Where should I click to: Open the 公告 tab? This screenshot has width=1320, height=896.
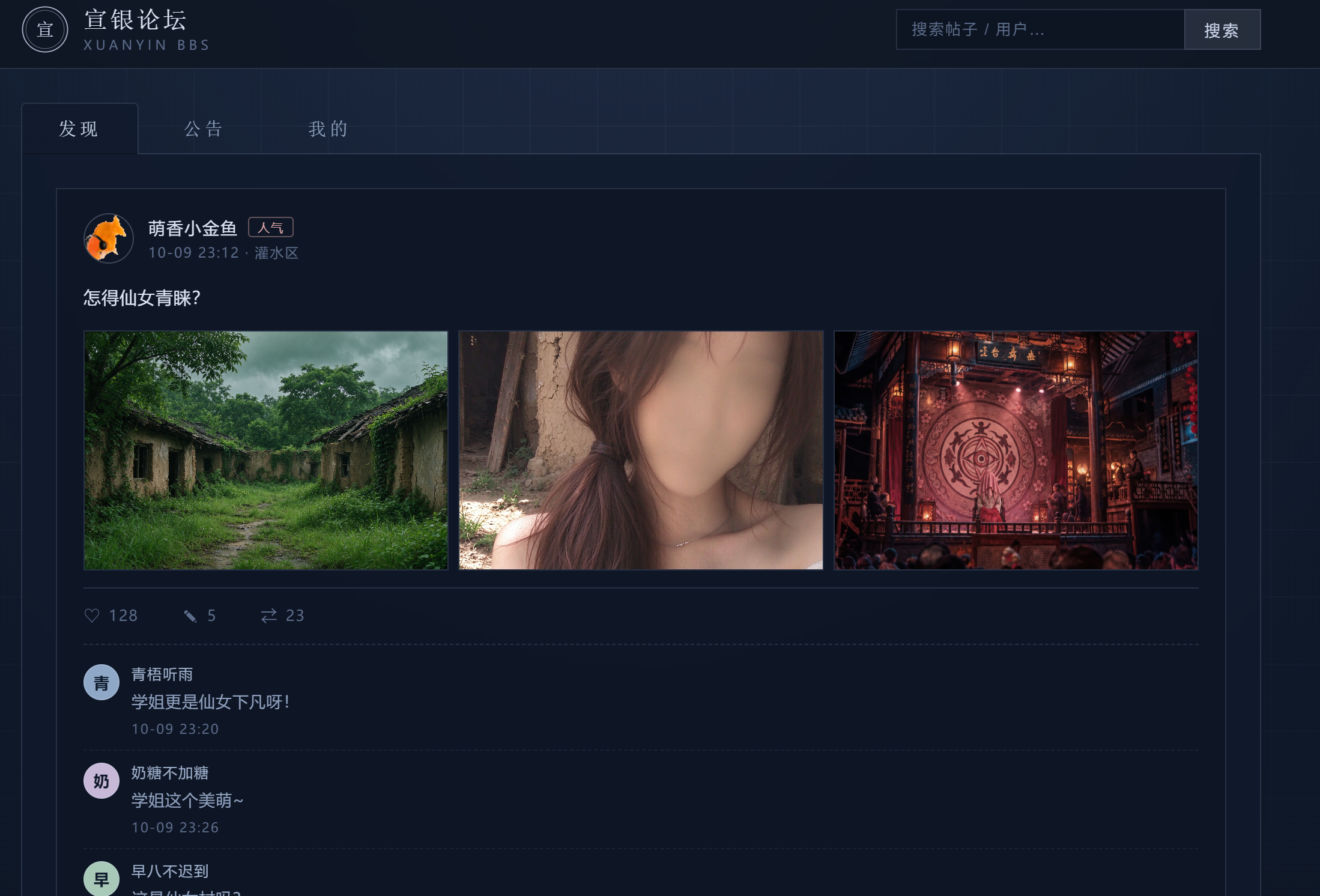204,129
